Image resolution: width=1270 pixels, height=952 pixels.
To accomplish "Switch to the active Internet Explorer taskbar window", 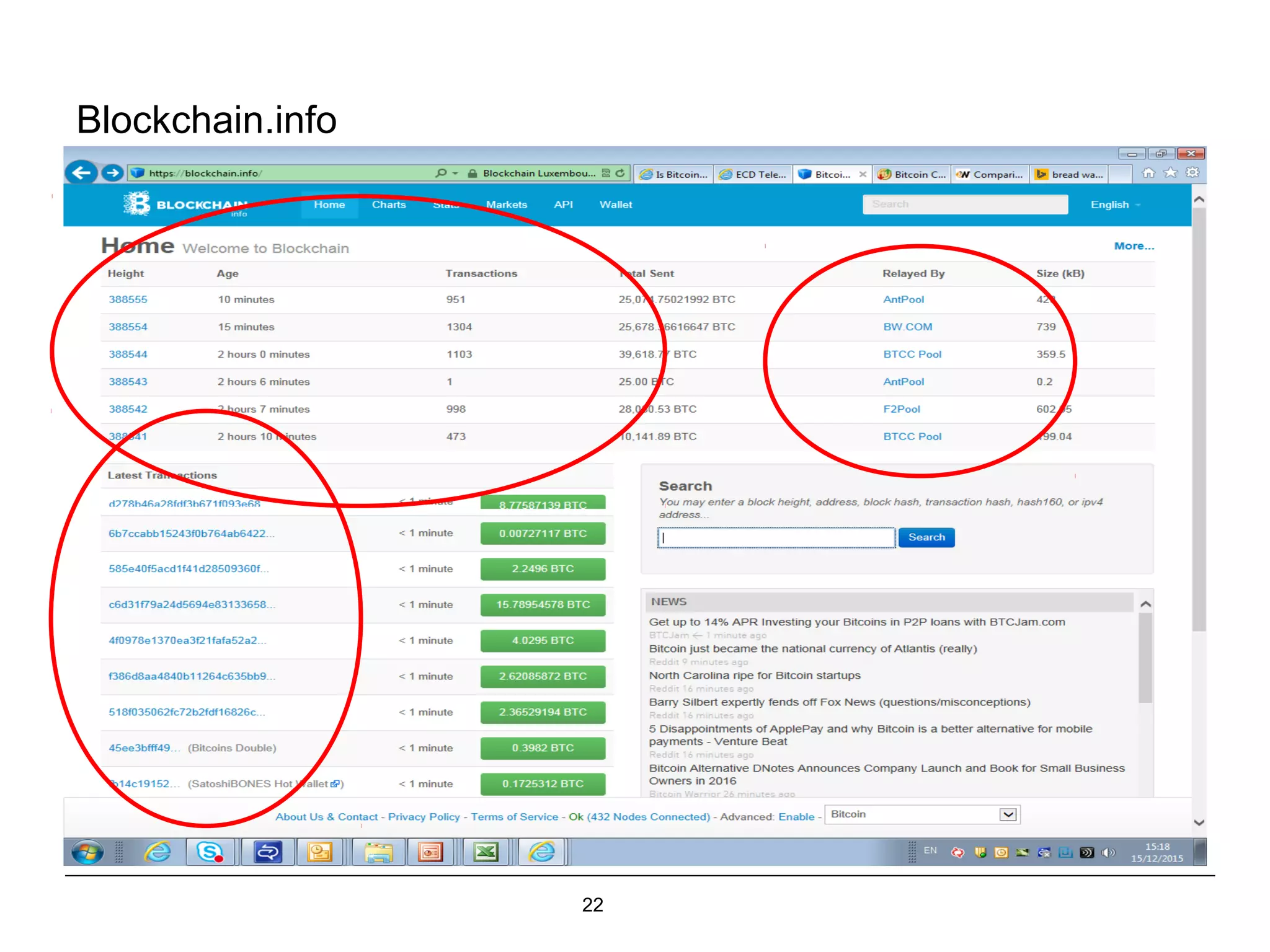I will [542, 852].
